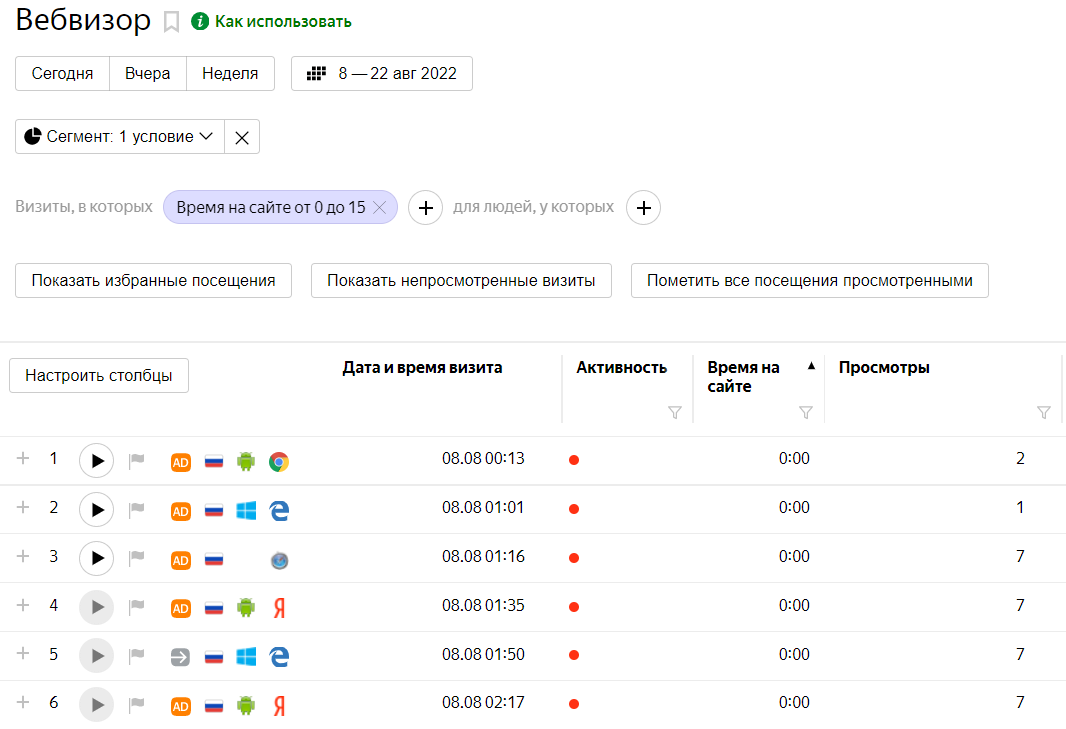
Task: Click the Yandex Browser icon in visit 6
Action: (278, 705)
